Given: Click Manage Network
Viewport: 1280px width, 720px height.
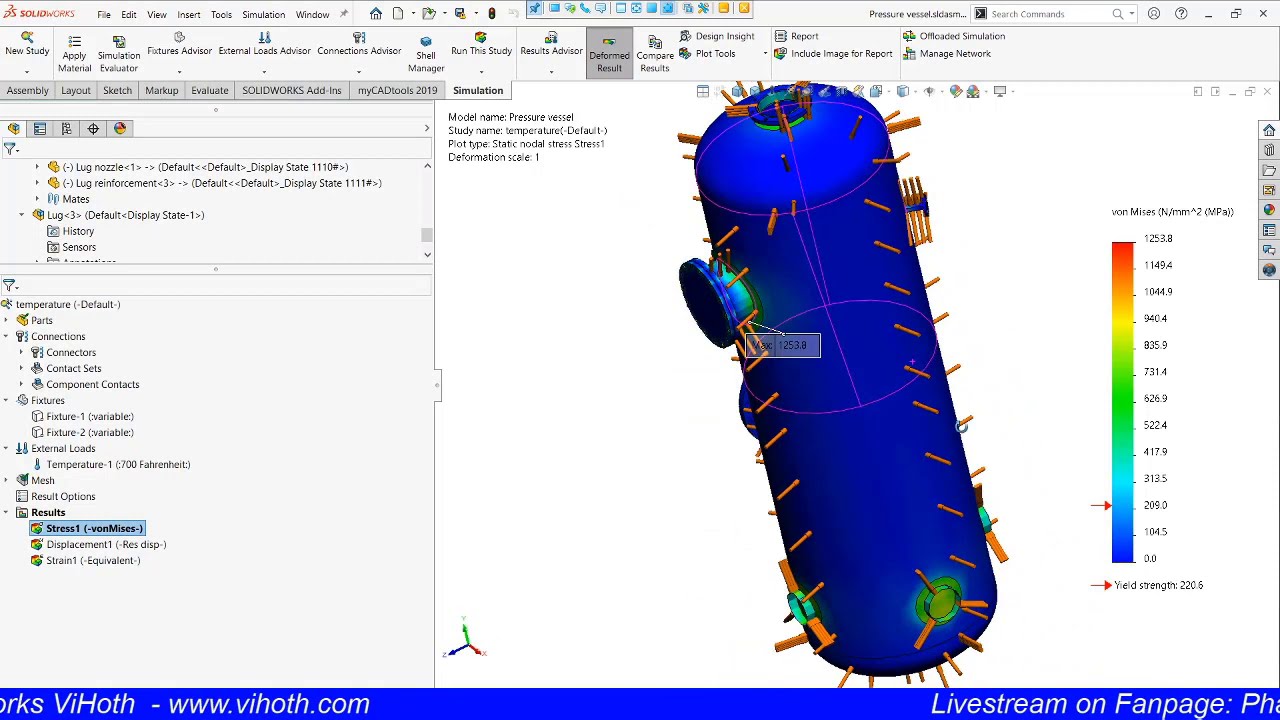Looking at the screenshot, I should [947, 53].
